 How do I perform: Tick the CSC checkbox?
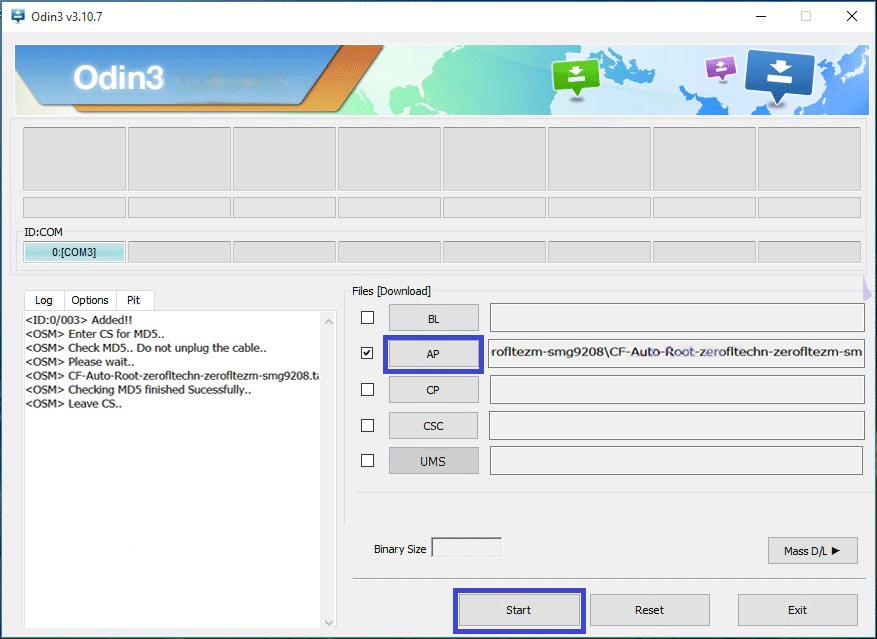[x=367, y=425]
